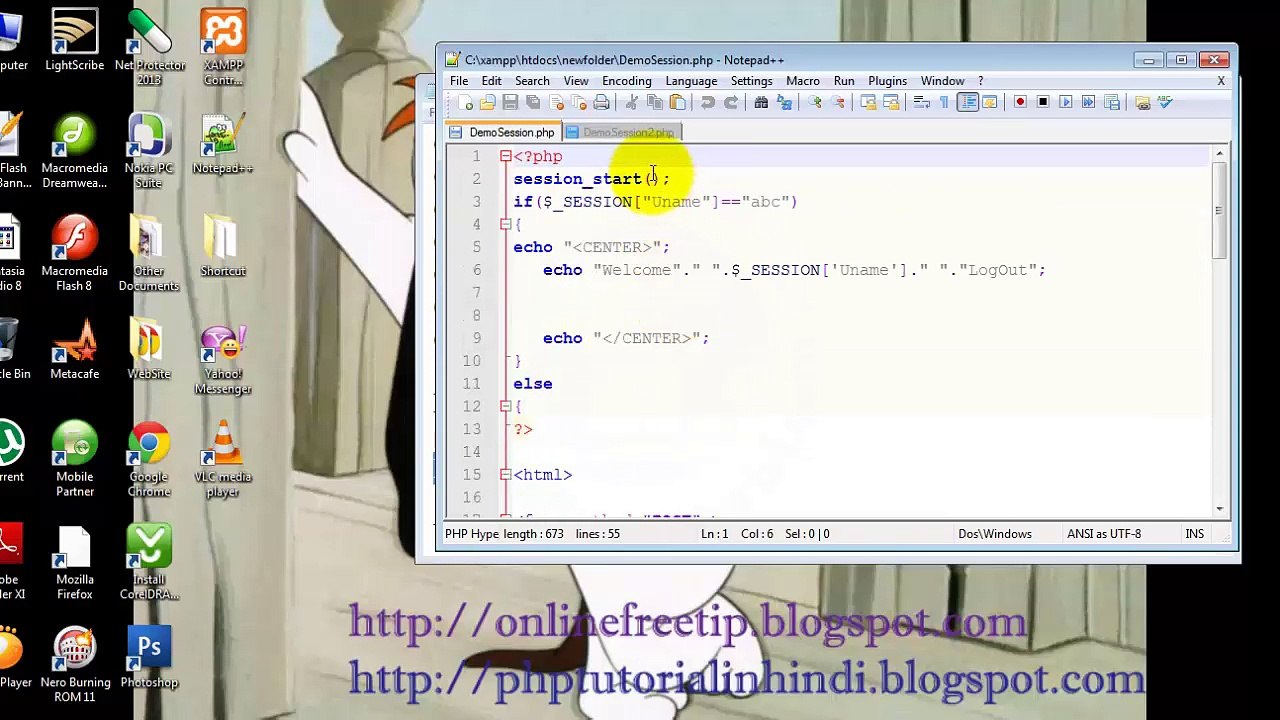The width and height of the screenshot is (1280, 720).
Task: Click the editor scrollbar up arrow
Action: tap(1219, 154)
